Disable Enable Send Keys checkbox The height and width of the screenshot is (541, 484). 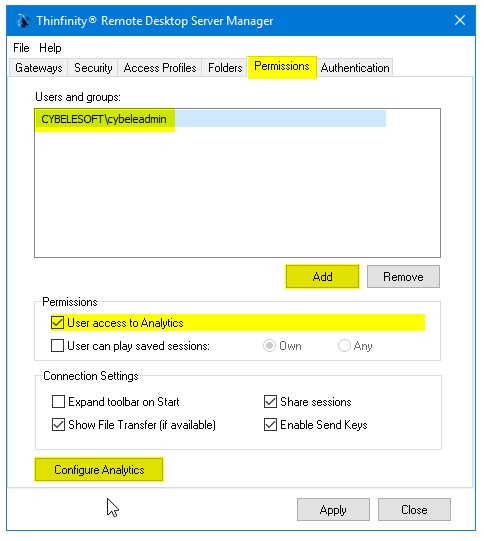[270, 425]
